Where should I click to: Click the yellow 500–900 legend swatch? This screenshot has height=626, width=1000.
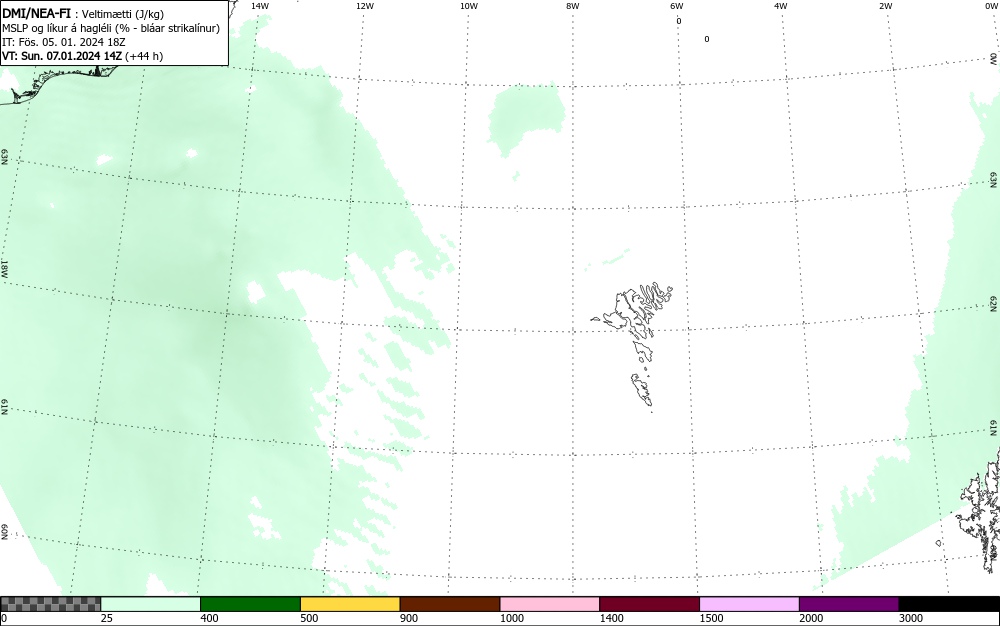pos(350,604)
